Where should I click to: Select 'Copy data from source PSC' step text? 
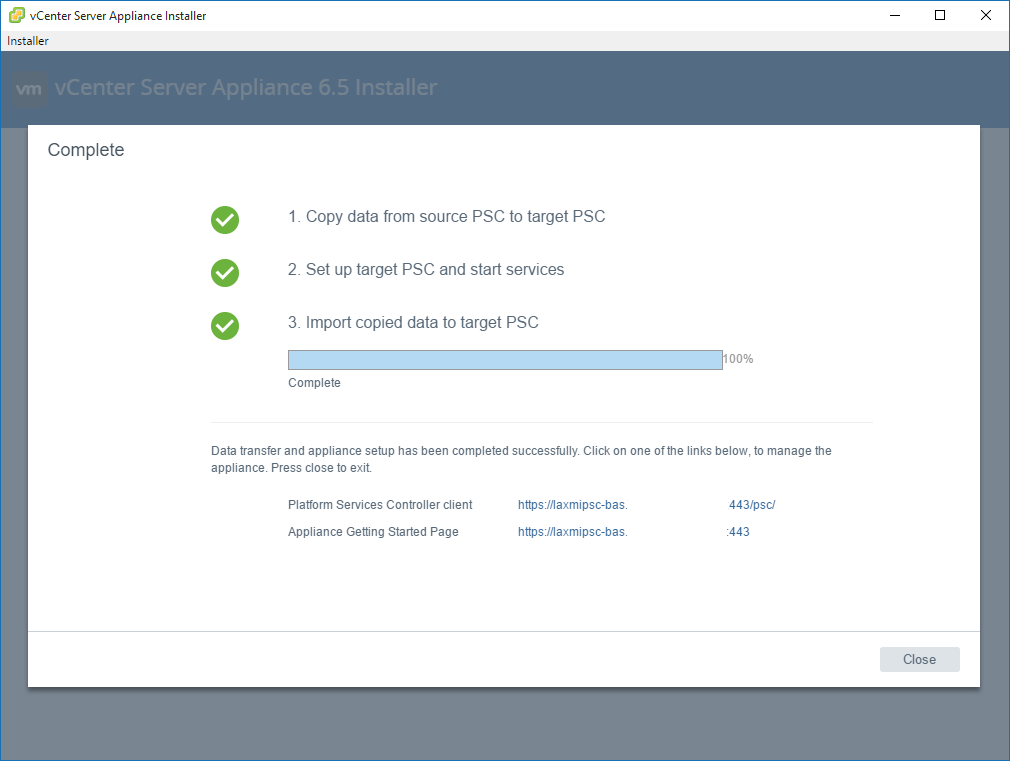pos(446,217)
